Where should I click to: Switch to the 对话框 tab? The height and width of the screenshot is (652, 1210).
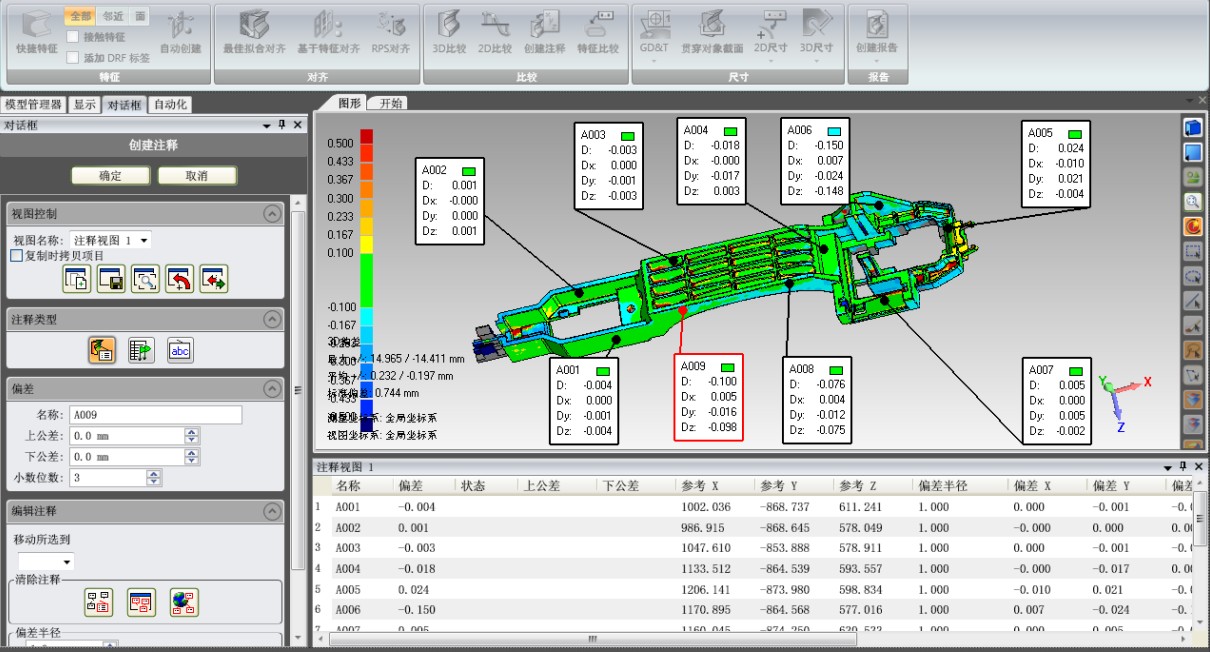click(125, 104)
